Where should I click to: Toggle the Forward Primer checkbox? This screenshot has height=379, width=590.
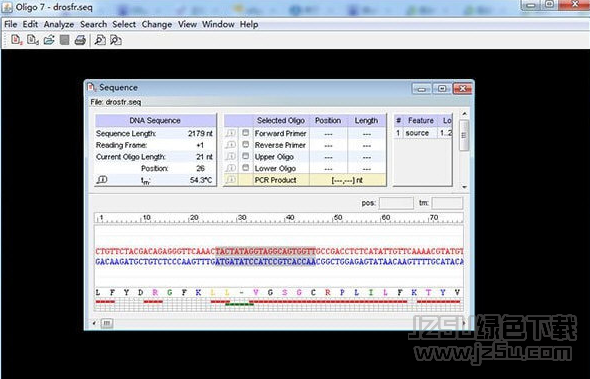(x=246, y=133)
